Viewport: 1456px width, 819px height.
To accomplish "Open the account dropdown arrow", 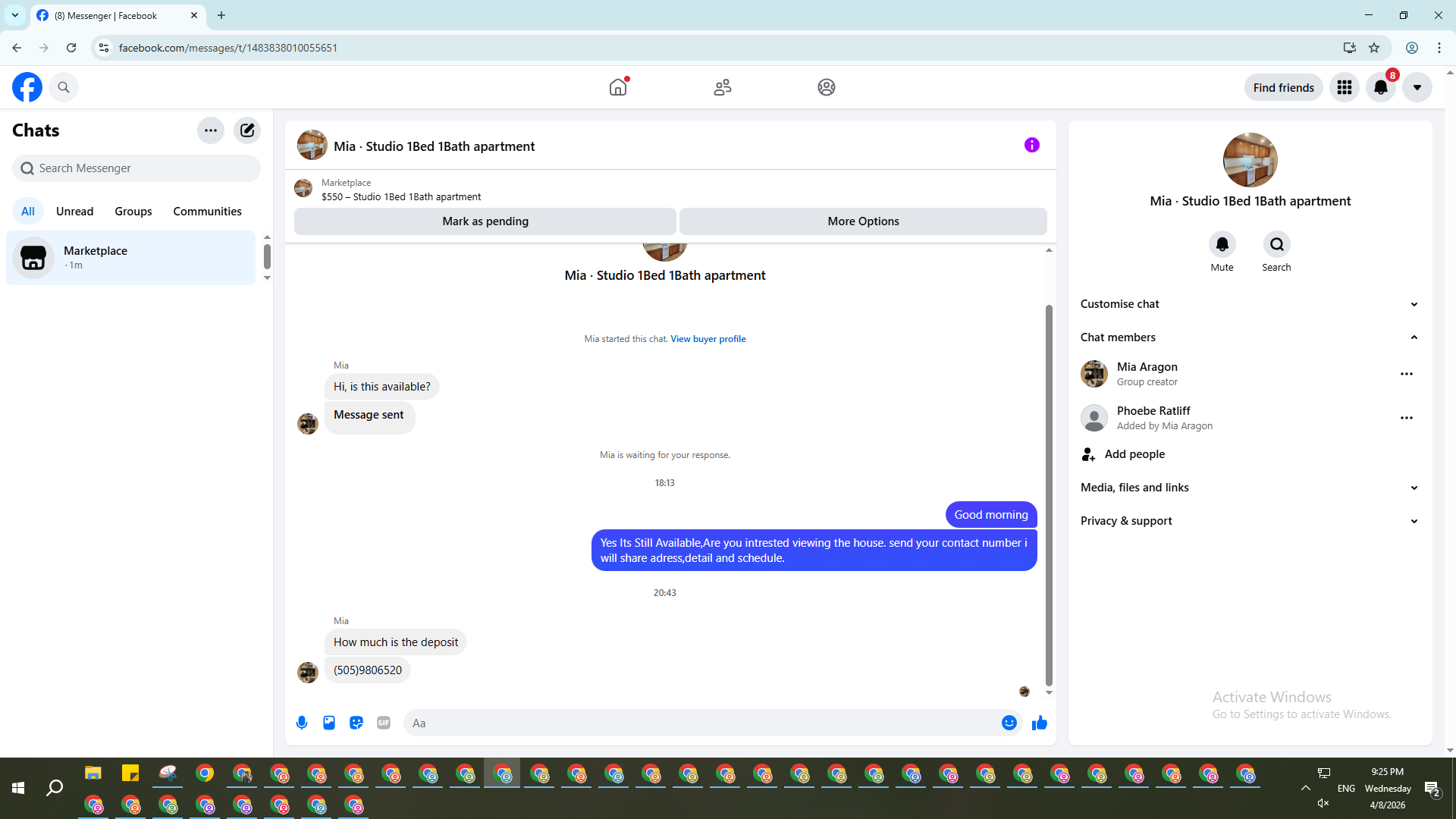I will pos(1417,87).
